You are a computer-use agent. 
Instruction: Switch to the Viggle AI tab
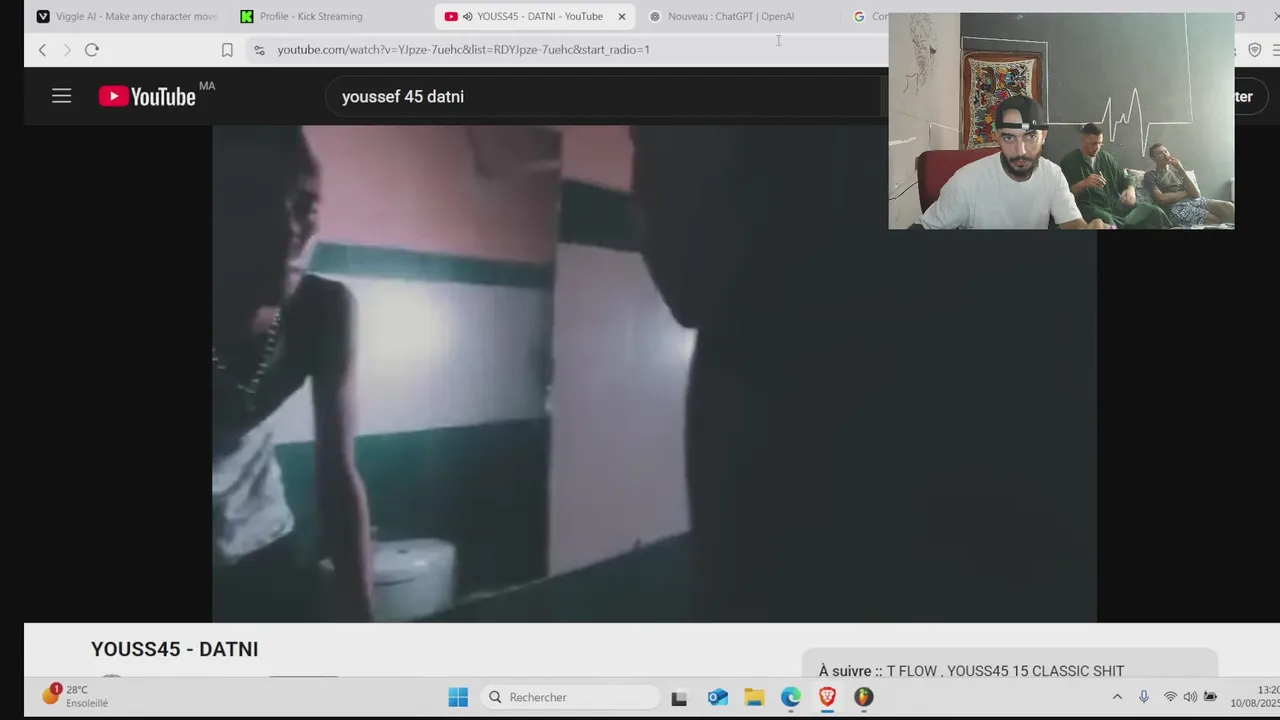tap(127, 17)
